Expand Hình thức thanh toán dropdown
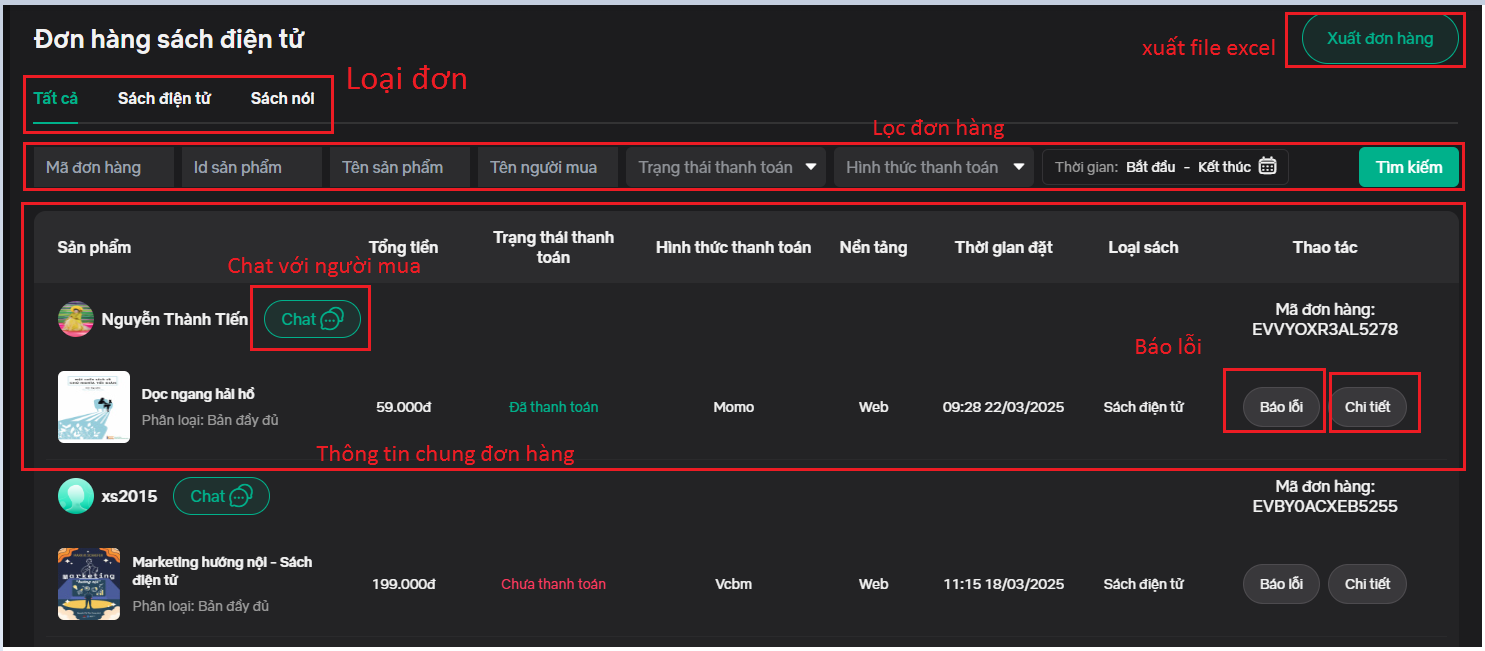This screenshot has height=651, width=1485. coord(934,167)
